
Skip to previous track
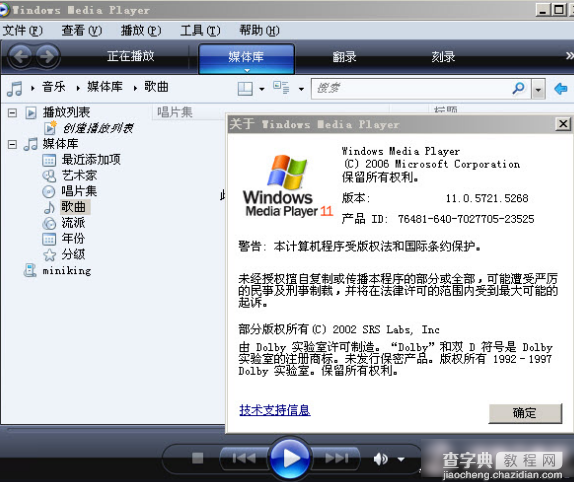point(244,458)
